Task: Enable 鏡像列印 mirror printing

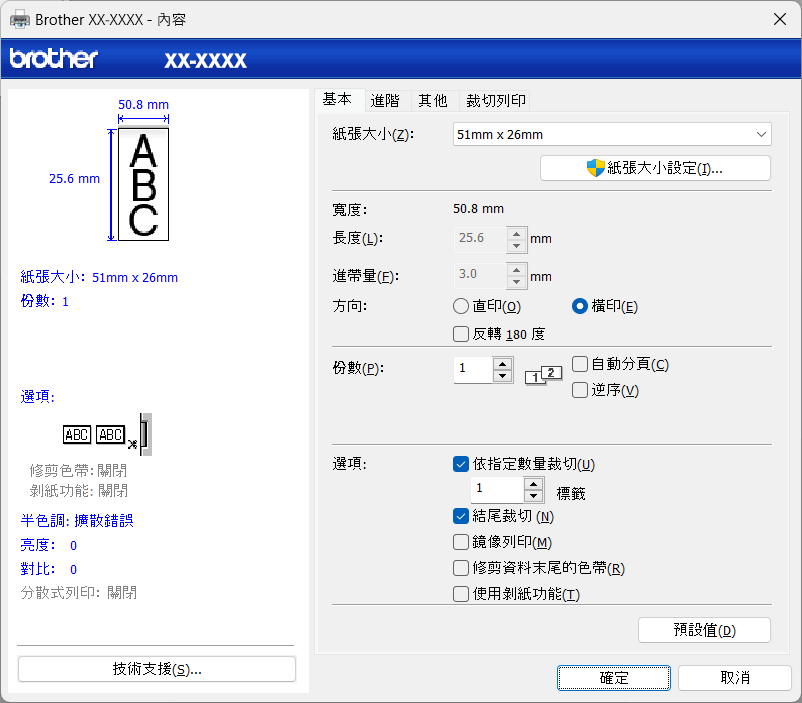Action: coord(461,542)
